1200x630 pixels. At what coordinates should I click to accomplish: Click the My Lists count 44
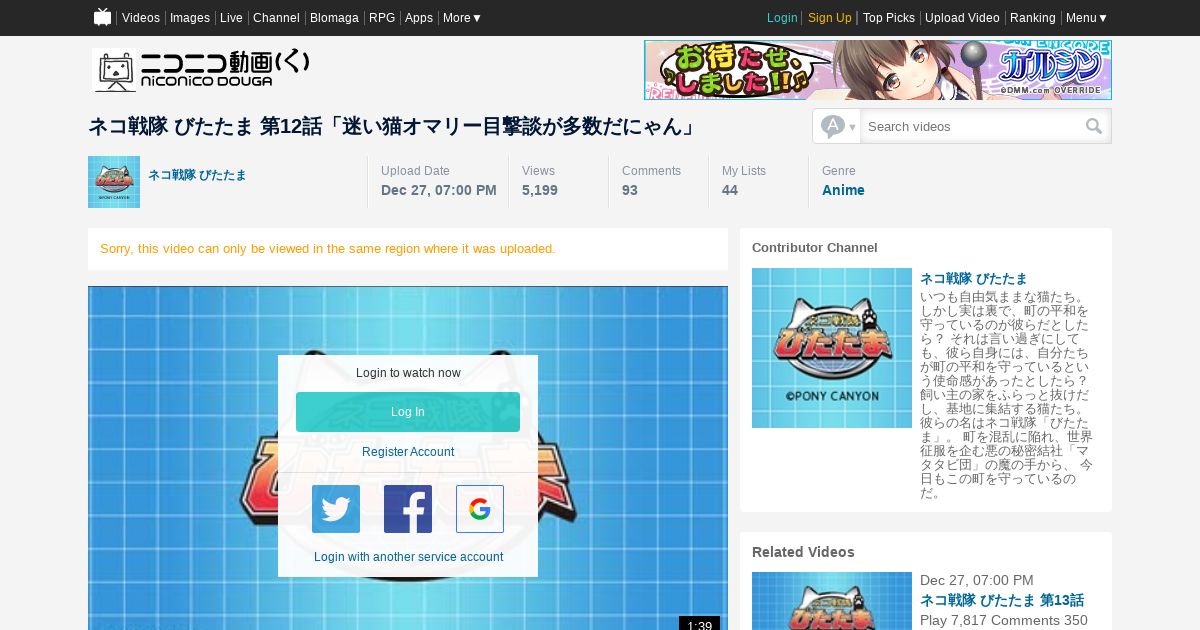[730, 190]
